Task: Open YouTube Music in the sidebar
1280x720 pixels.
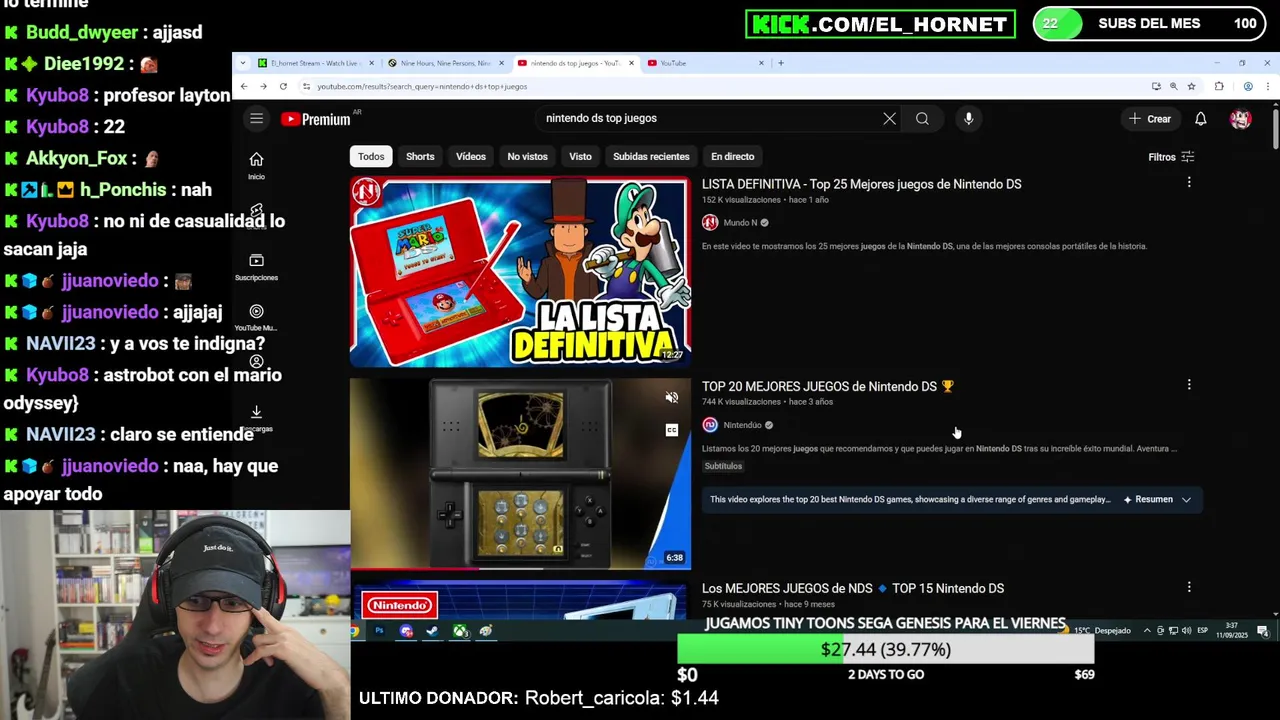Action: click(256, 317)
